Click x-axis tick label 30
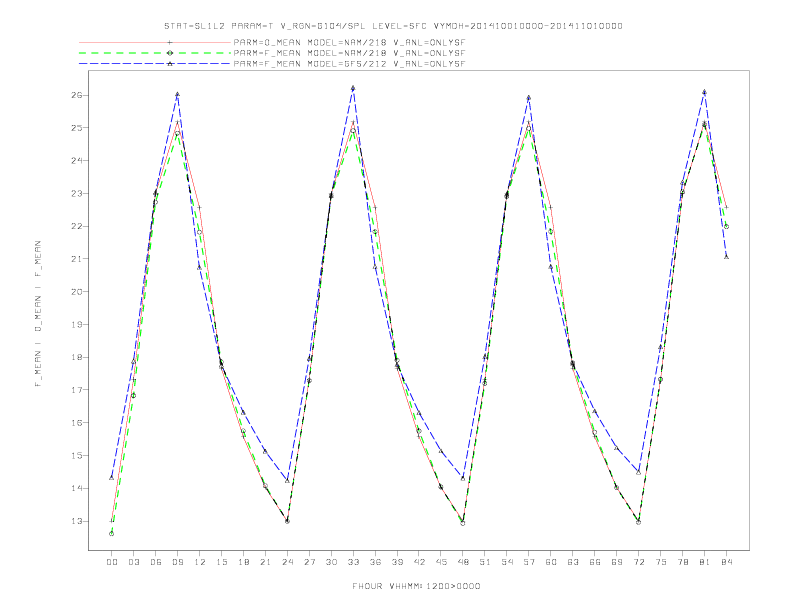Viewport: 792px width, 612px height. [331, 562]
